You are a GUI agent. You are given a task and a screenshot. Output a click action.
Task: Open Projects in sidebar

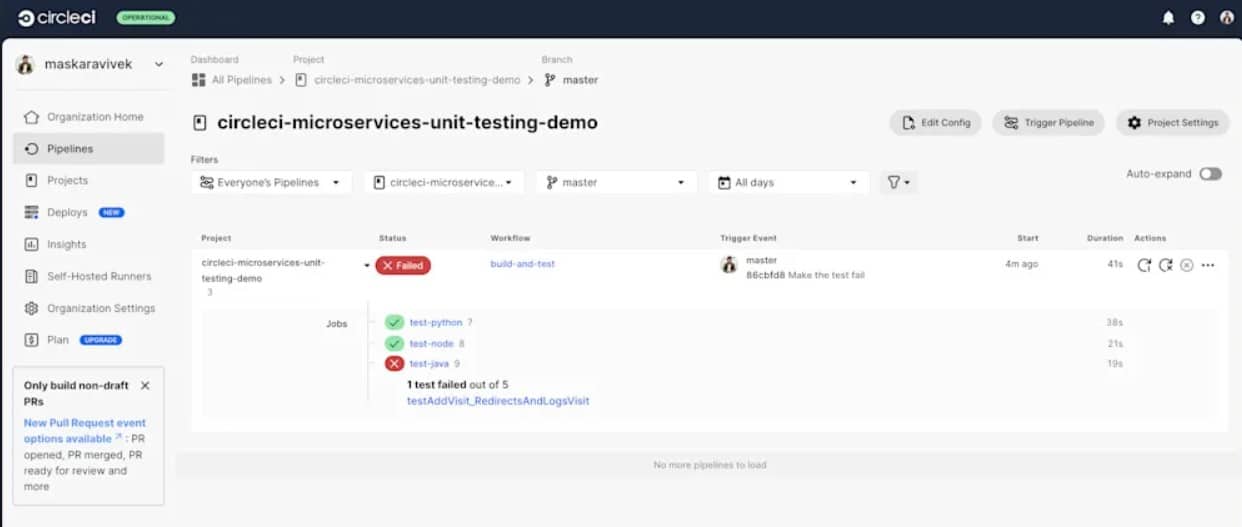[67, 181]
